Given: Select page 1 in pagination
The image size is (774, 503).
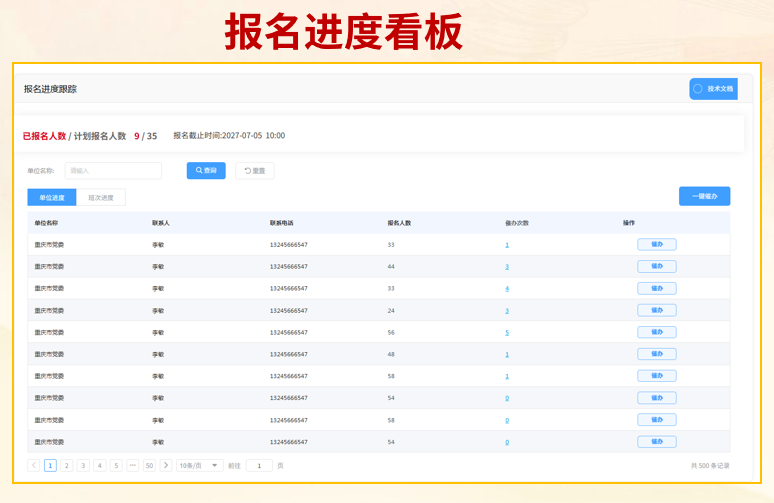Looking at the screenshot, I should tap(50, 465).
